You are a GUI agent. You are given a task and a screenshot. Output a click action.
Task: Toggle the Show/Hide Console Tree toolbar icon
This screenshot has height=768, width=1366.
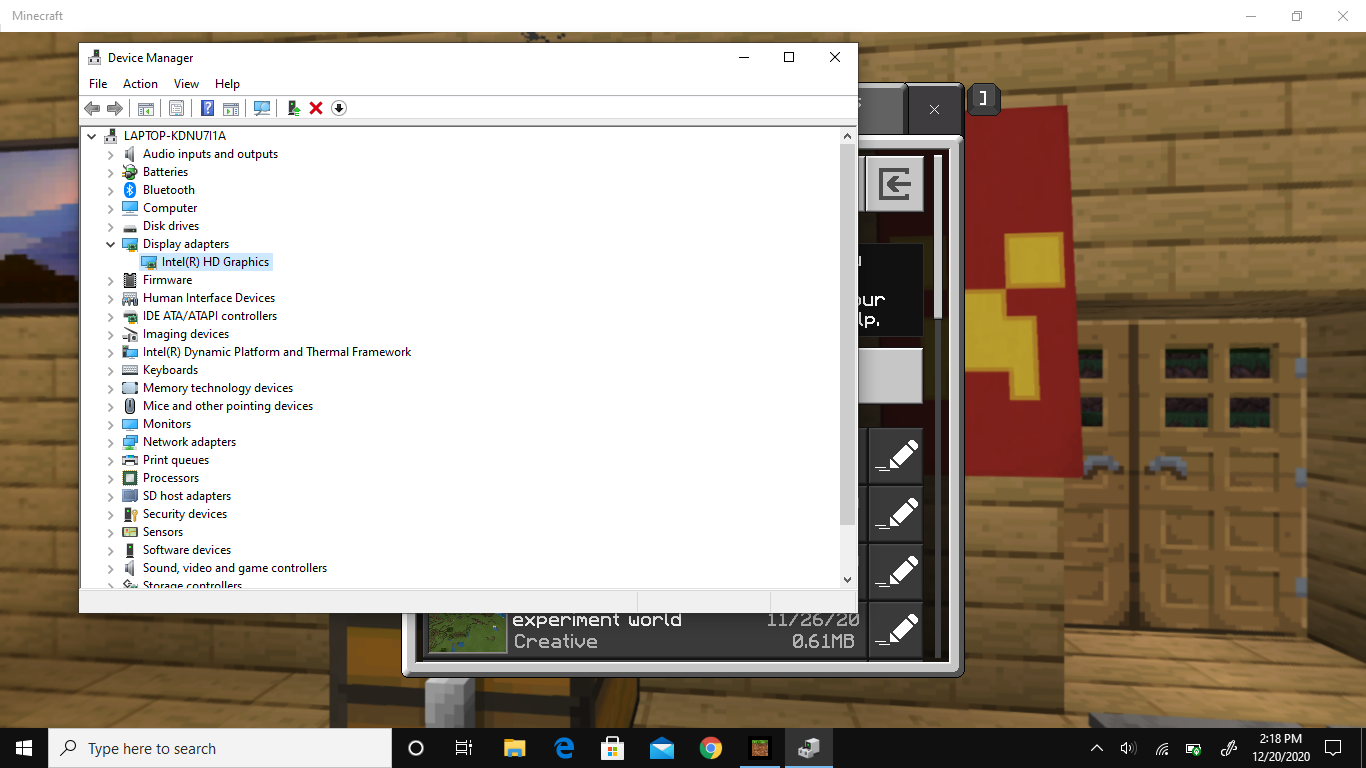[x=146, y=108]
